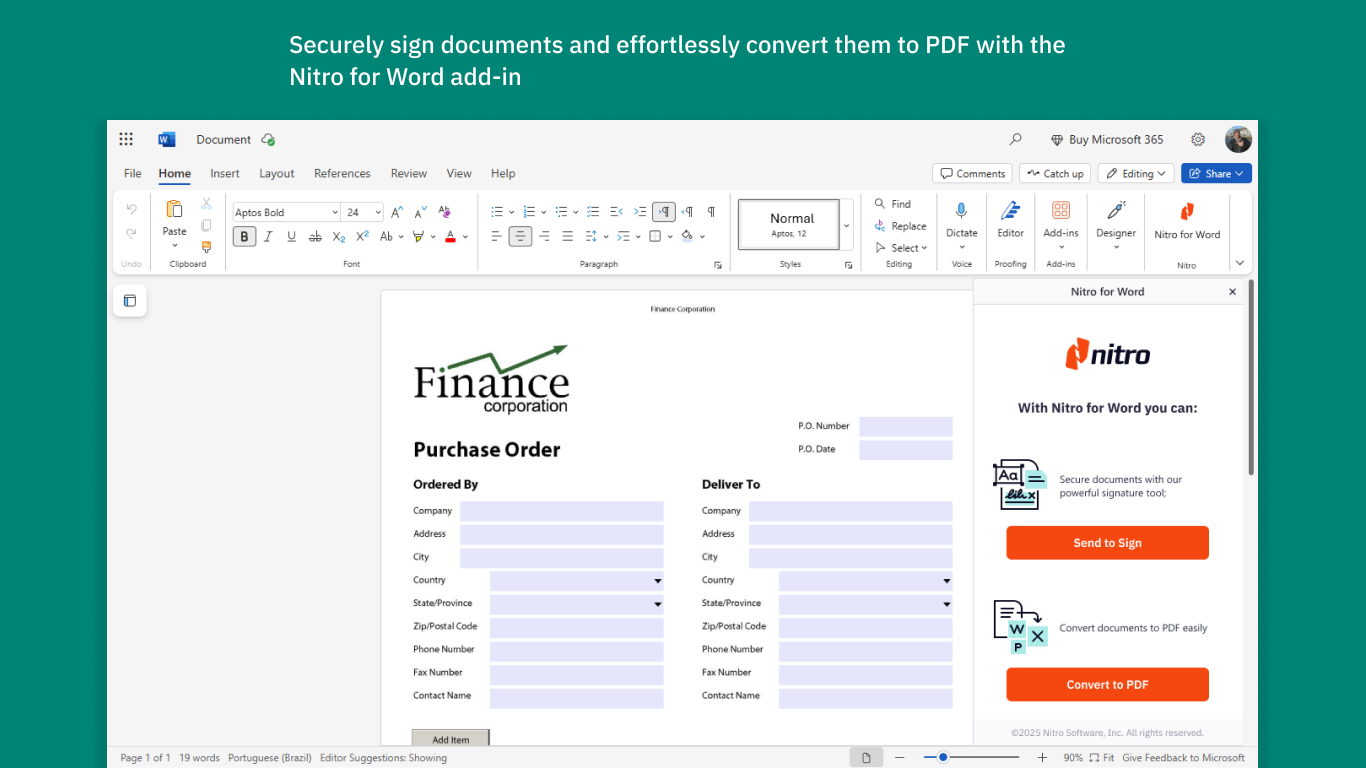Expand the Styles gallery arrow
Image resolution: width=1366 pixels, height=768 pixels.
[846, 225]
